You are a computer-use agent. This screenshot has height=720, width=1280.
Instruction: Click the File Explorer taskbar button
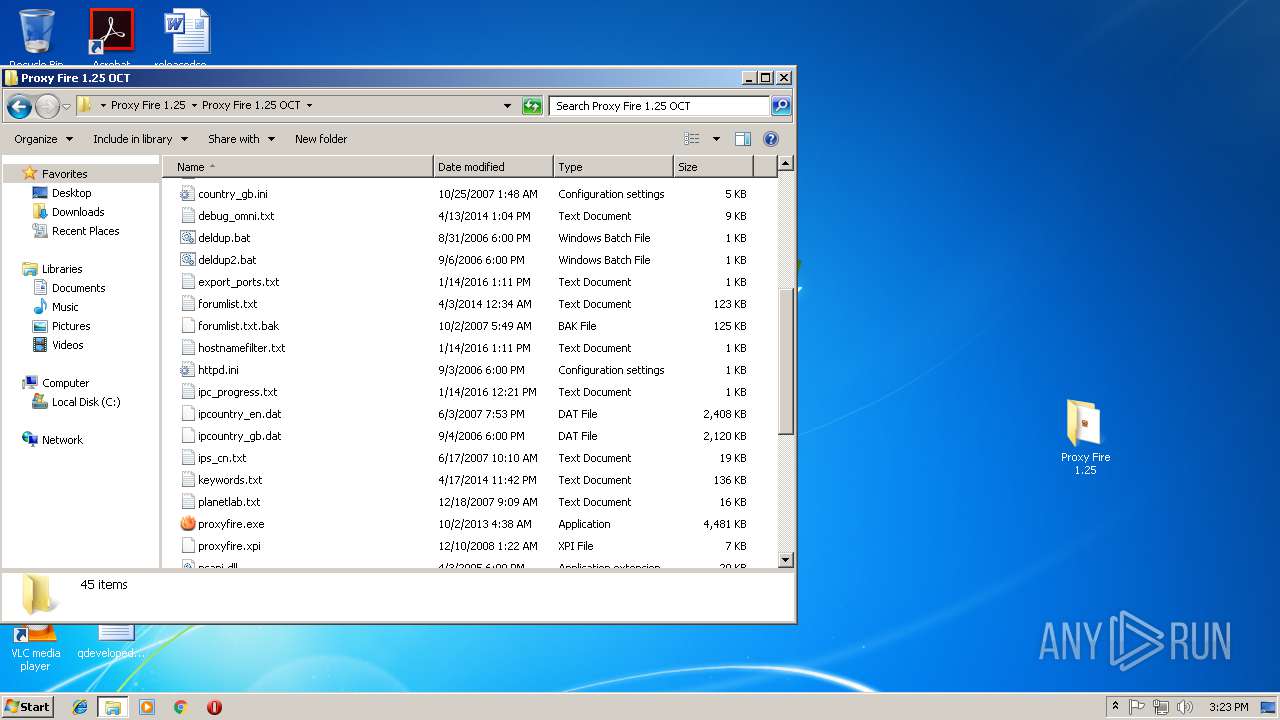click(113, 707)
